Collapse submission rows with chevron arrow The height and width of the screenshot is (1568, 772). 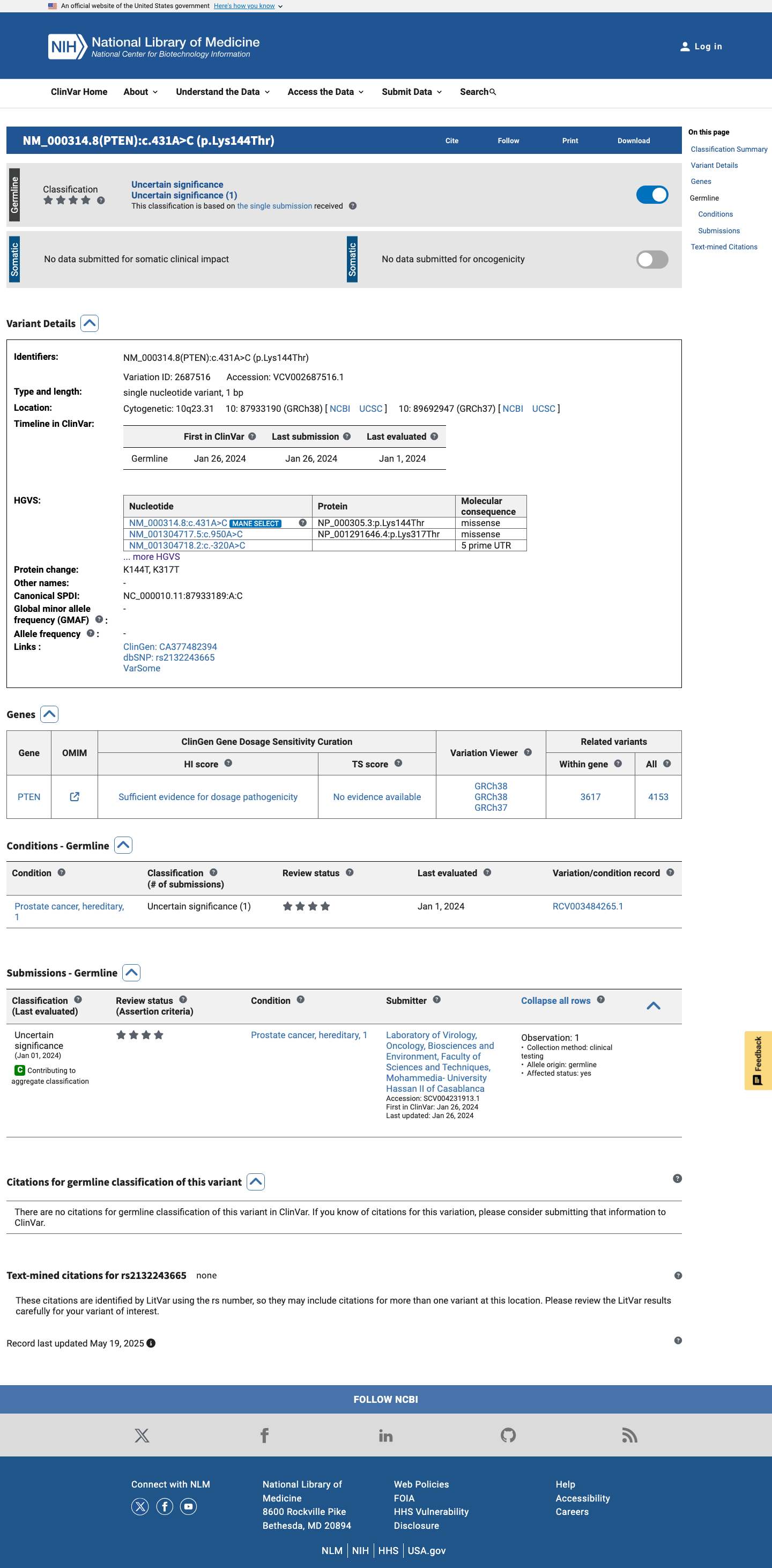click(654, 1005)
